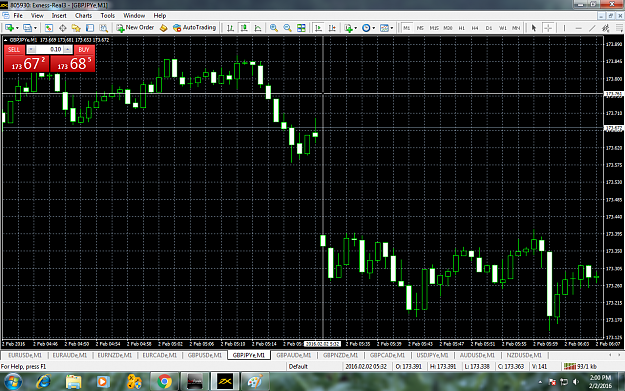Viewport: 625px width, 391px height.
Task: Open a new chart window
Action: click(9, 28)
